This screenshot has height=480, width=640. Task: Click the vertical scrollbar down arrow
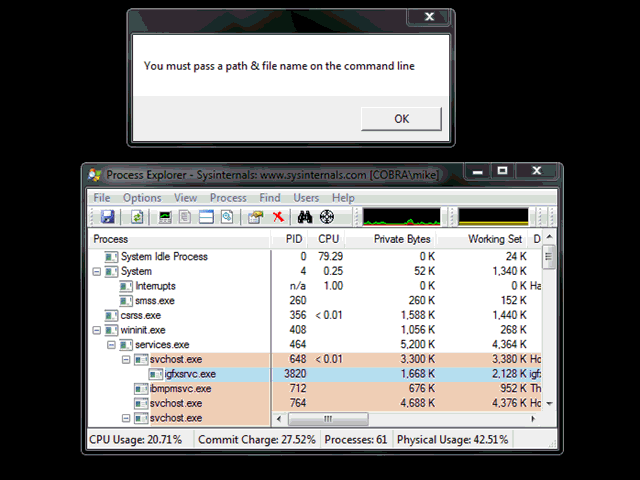pyautogui.click(x=549, y=404)
